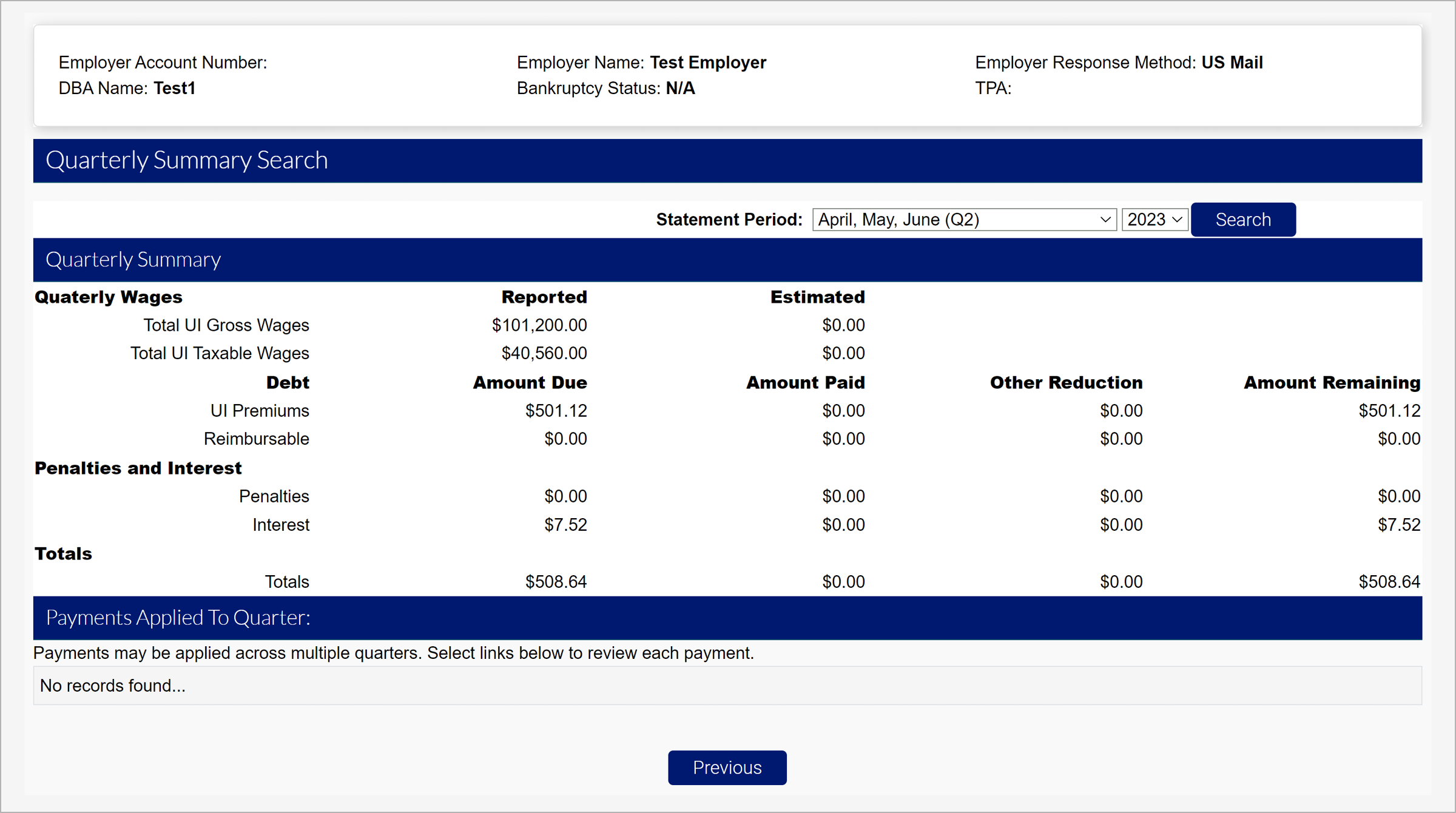Screen dimensions: 1456x813
Task: Click the US Mail response method value
Action: pos(1232,62)
